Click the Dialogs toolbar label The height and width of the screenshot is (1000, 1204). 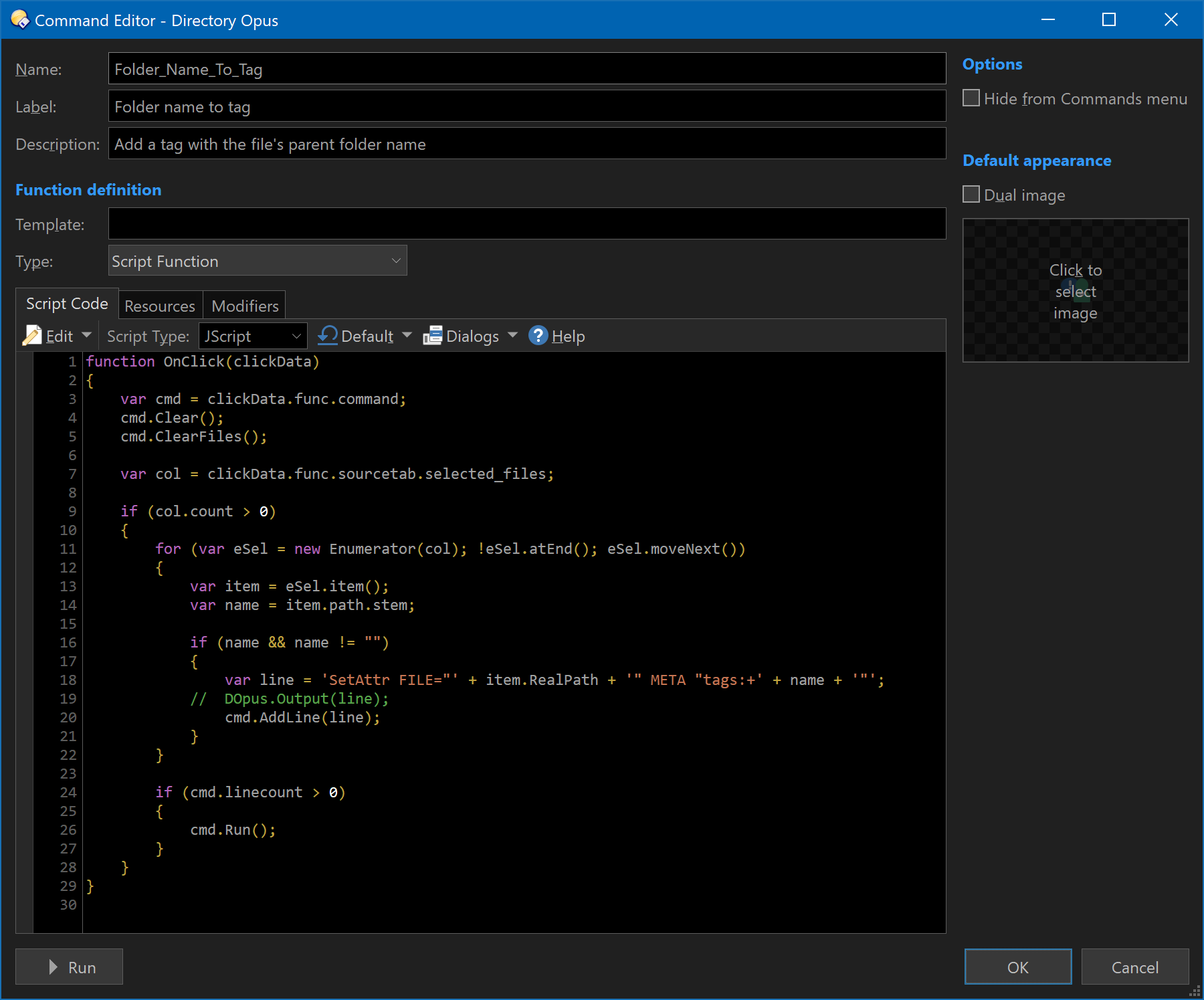[x=472, y=336]
